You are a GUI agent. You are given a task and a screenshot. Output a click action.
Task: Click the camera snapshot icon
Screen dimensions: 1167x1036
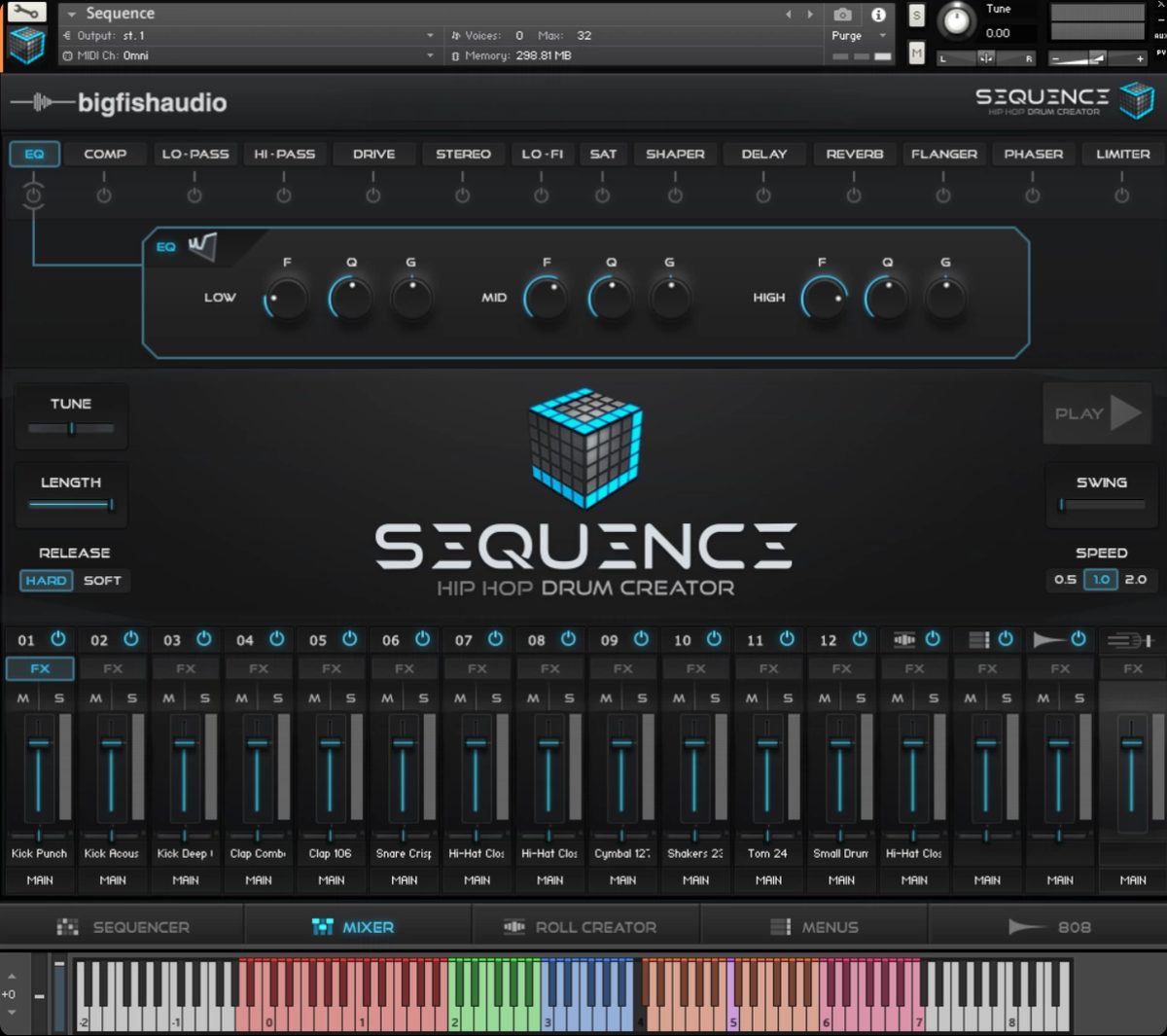[842, 15]
